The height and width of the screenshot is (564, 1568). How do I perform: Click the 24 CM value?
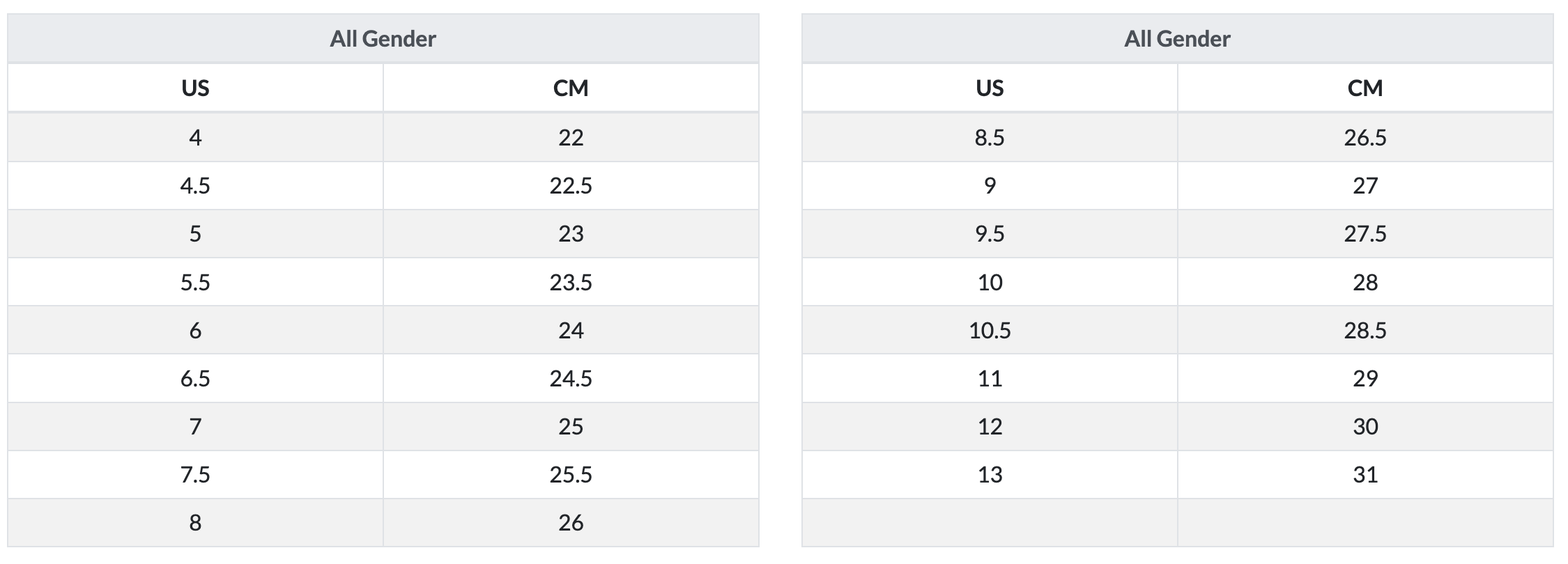(x=571, y=331)
